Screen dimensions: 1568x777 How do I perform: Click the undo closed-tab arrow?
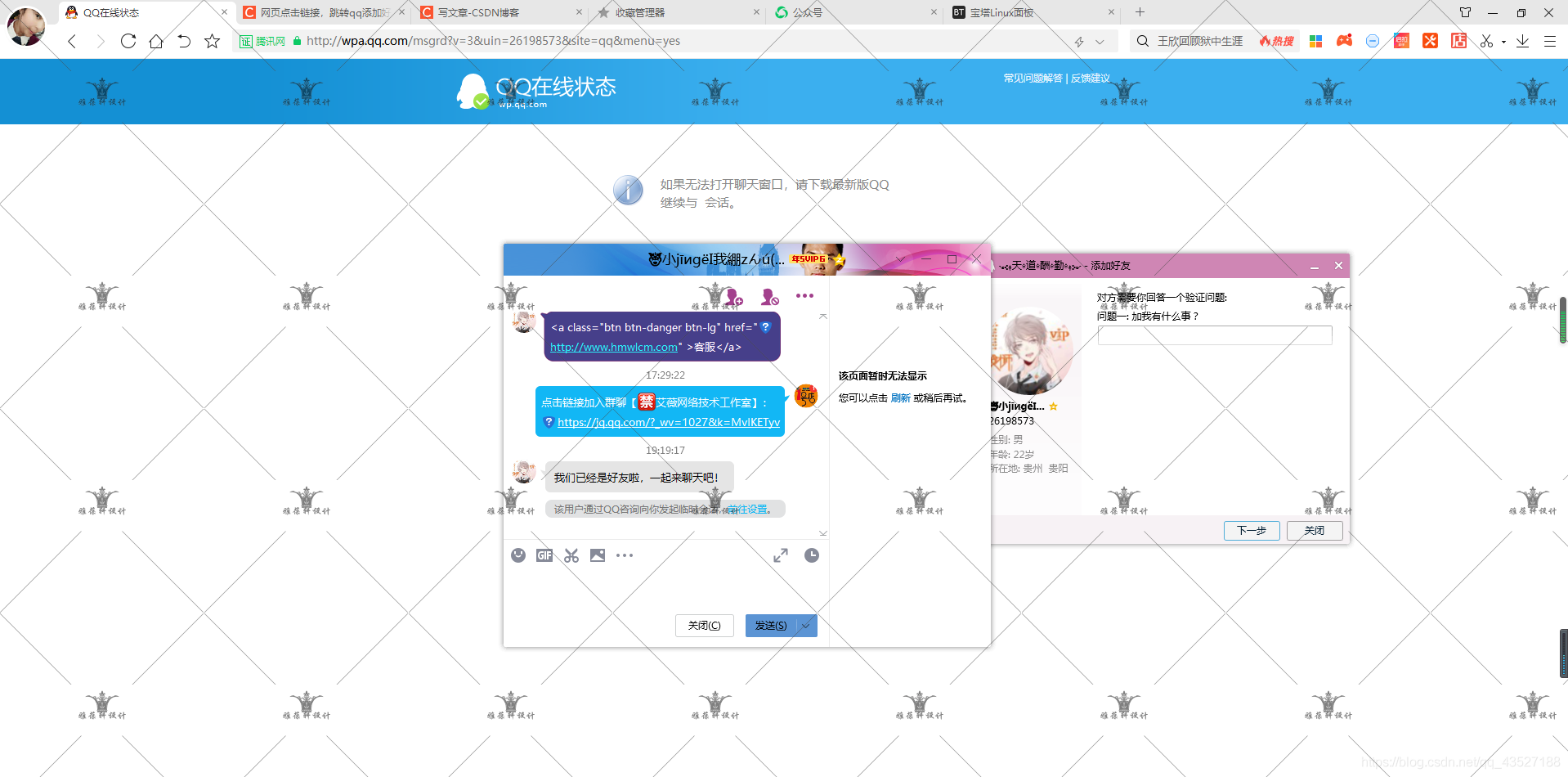[184, 41]
